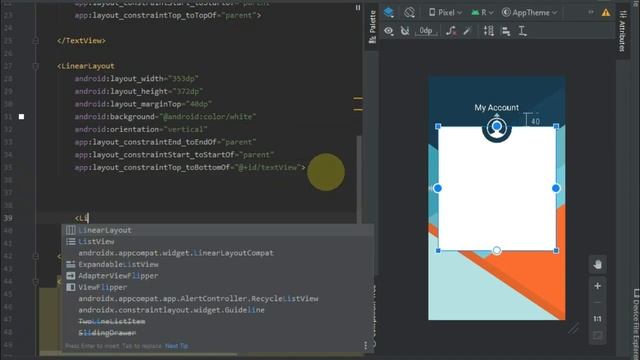Click bottom-left resize handle of LinearLayout
The image size is (640, 360).
point(438,250)
